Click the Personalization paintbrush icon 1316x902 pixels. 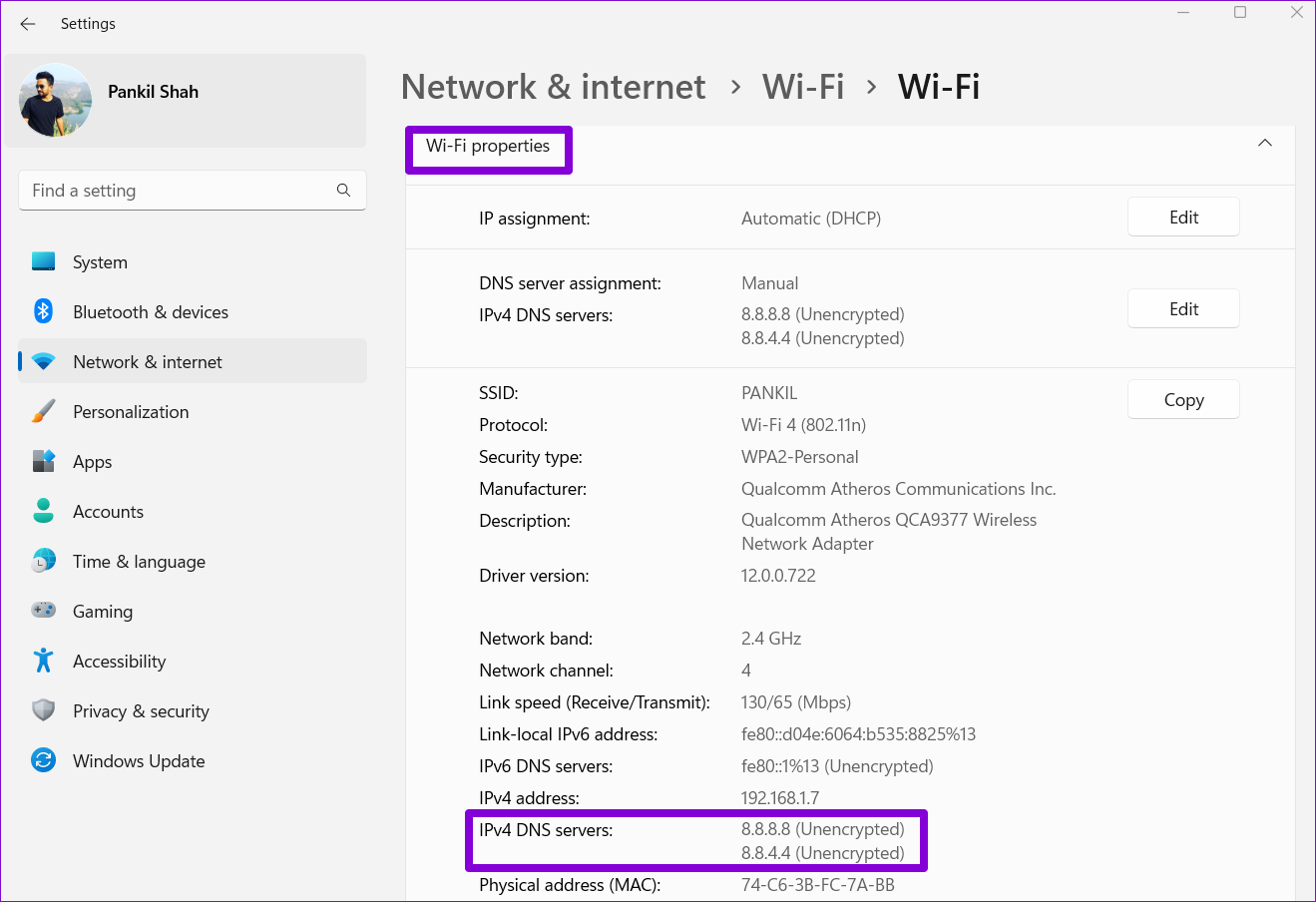(x=43, y=411)
